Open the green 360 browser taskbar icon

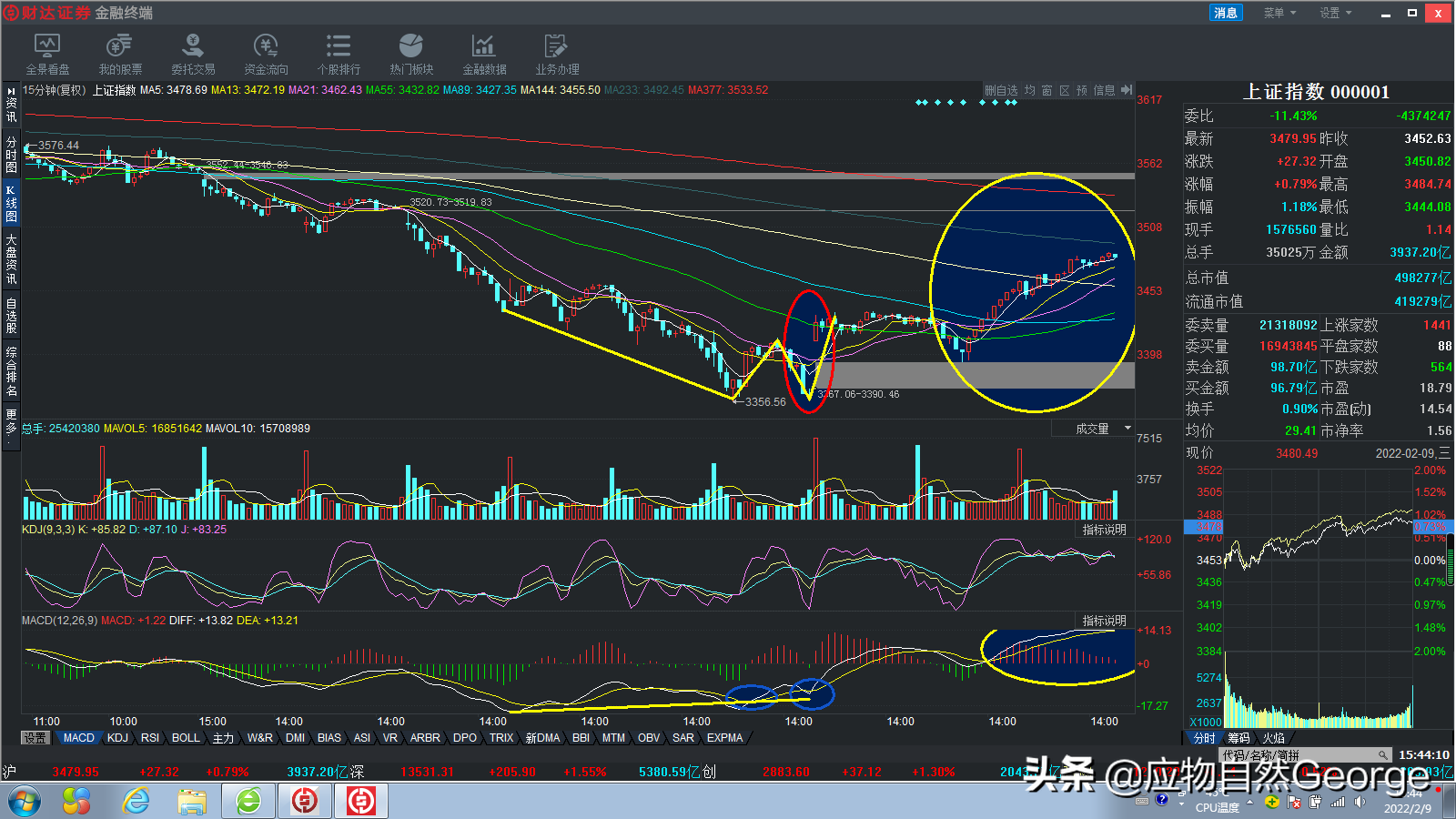click(x=248, y=802)
